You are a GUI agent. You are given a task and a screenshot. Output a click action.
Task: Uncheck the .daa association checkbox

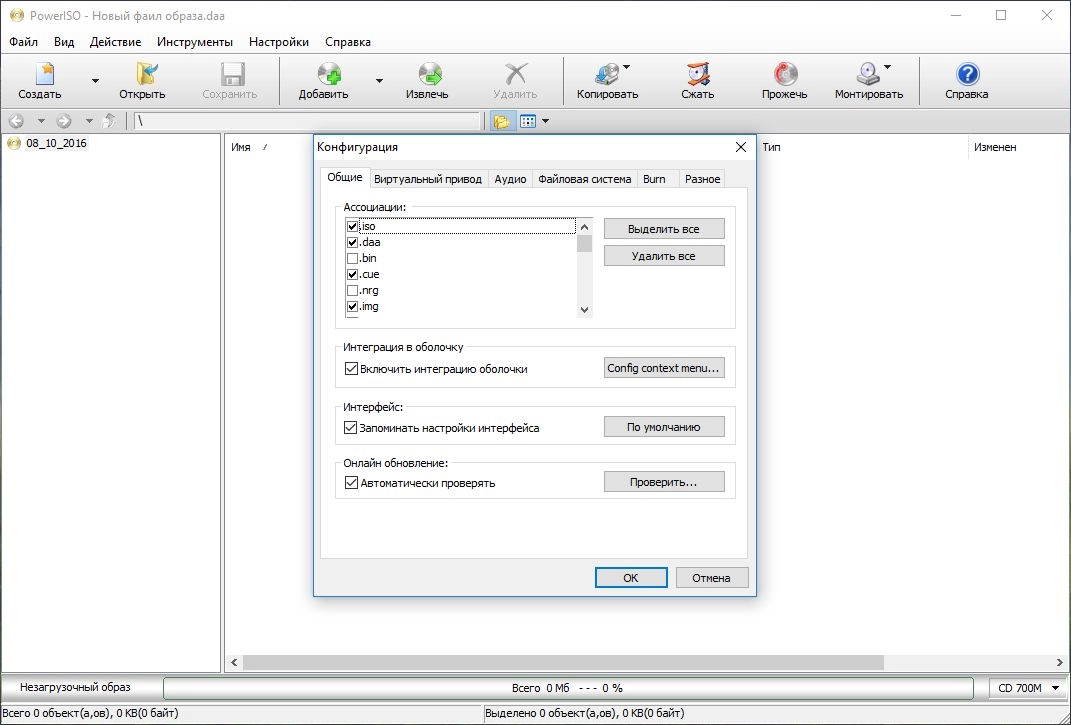pos(352,243)
